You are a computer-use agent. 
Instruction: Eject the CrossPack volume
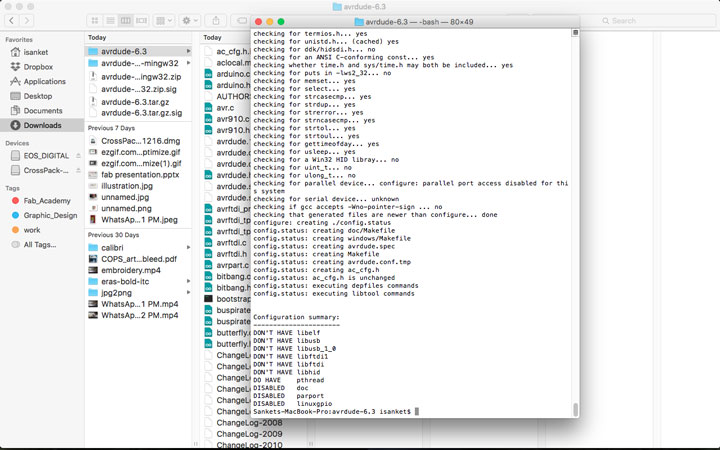pyautogui.click(x=78, y=170)
